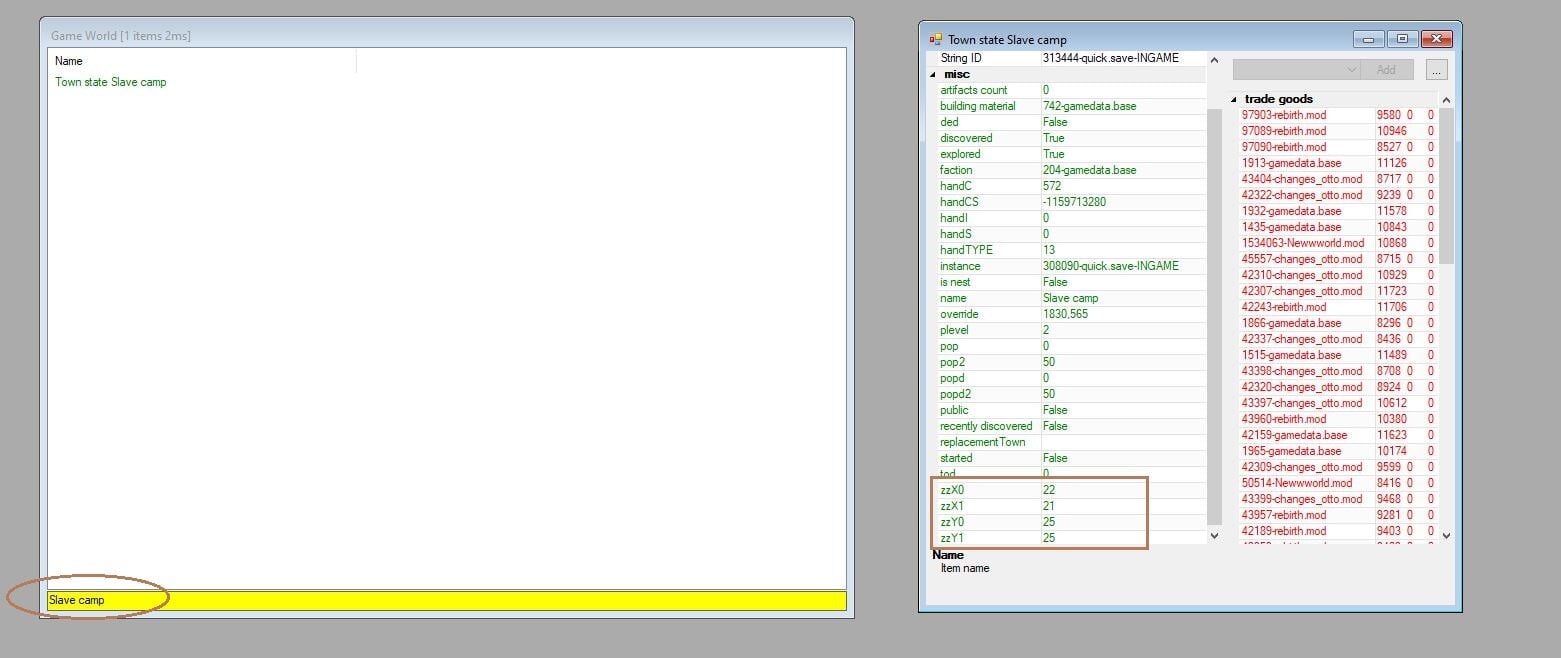Viewport: 1561px width, 658px height.
Task: Click faction value 204-gamedata.base
Action: pos(1090,170)
